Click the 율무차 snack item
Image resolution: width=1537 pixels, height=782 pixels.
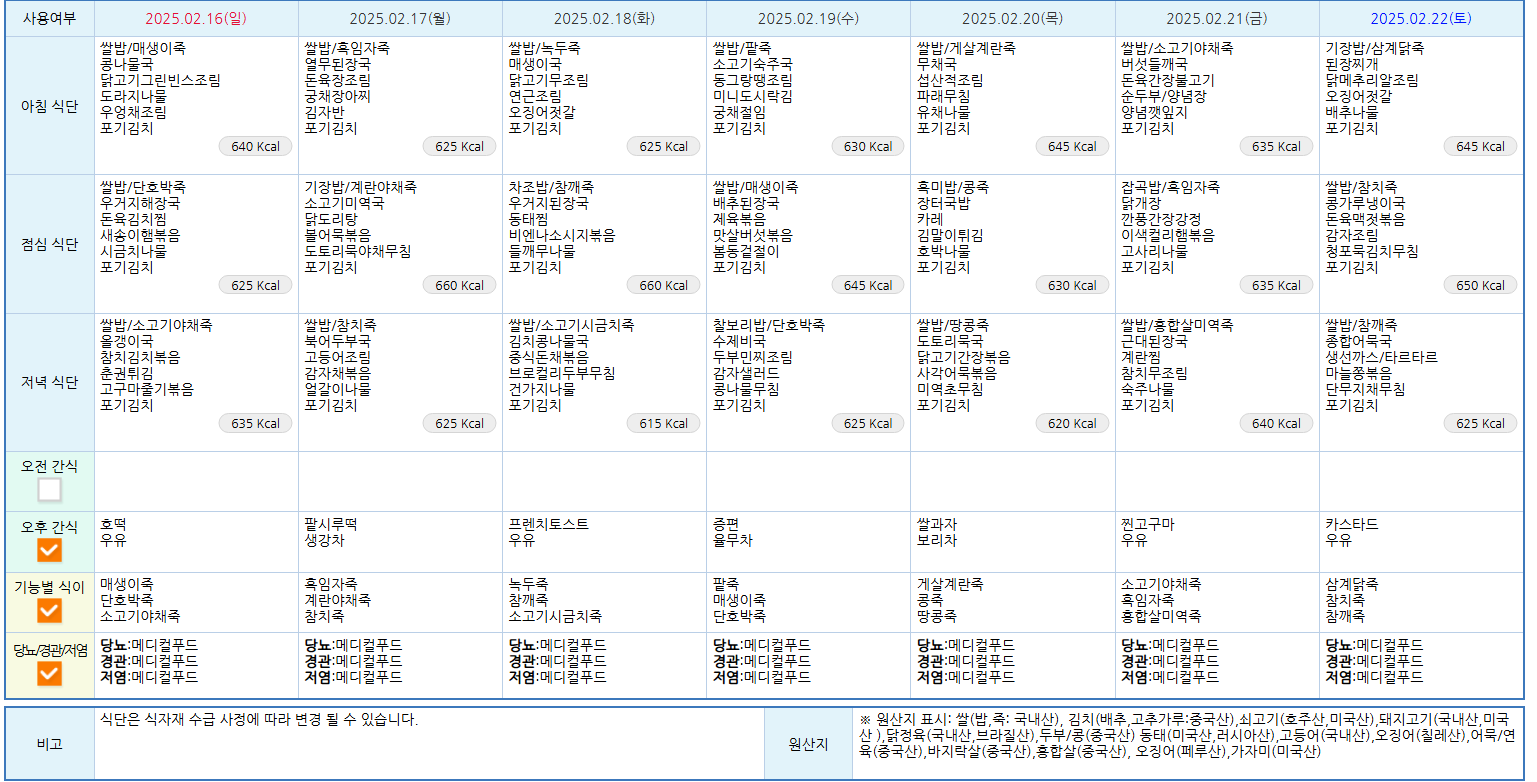tap(732, 540)
